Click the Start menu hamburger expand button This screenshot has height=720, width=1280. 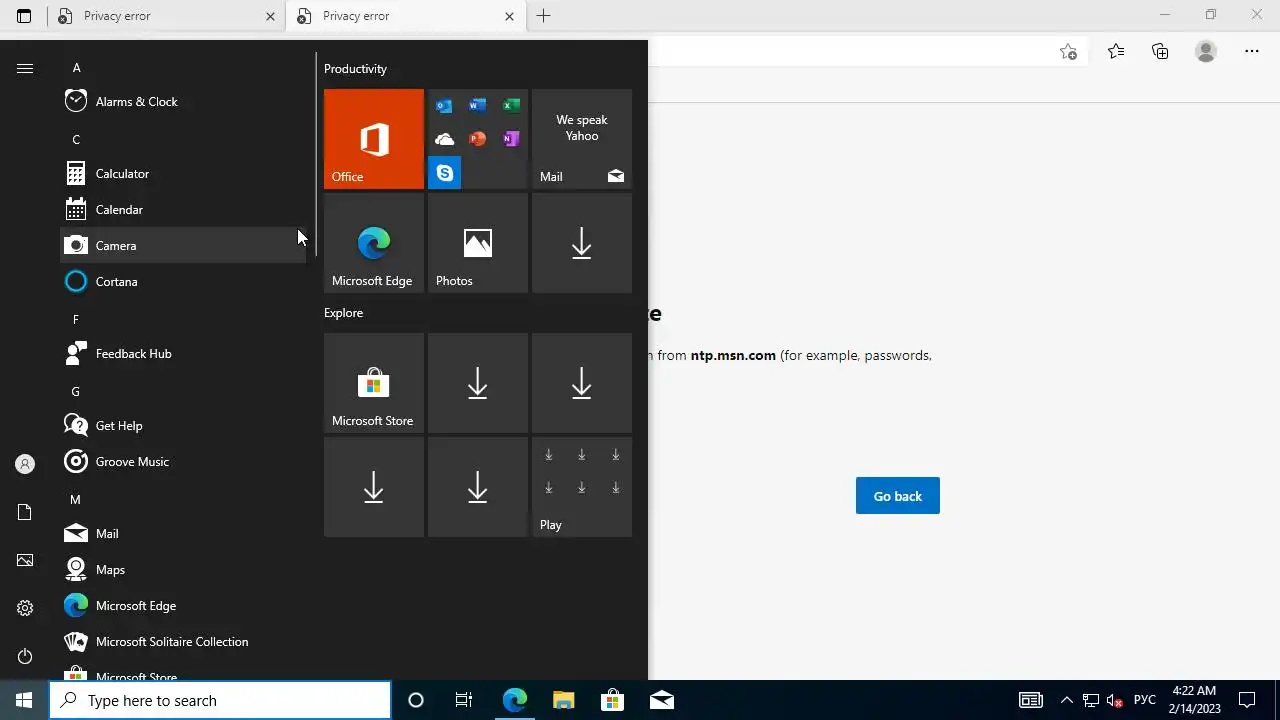[25, 68]
